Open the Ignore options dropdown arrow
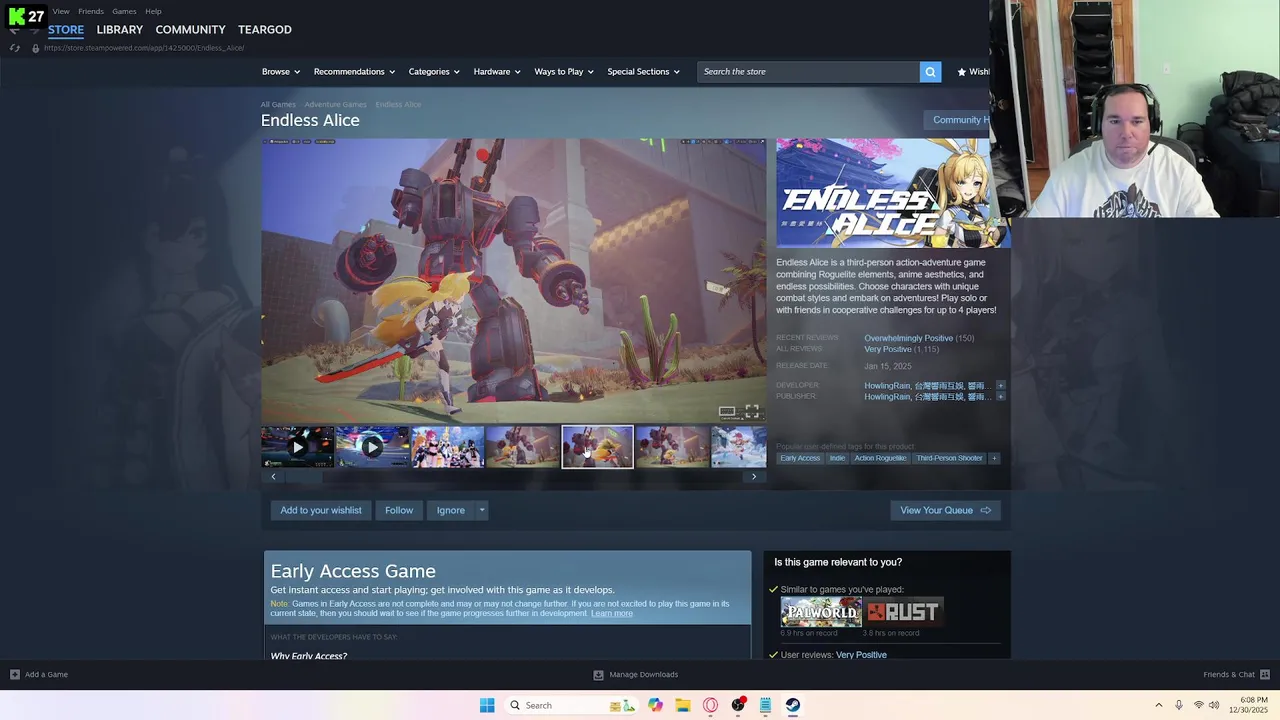 (481, 510)
